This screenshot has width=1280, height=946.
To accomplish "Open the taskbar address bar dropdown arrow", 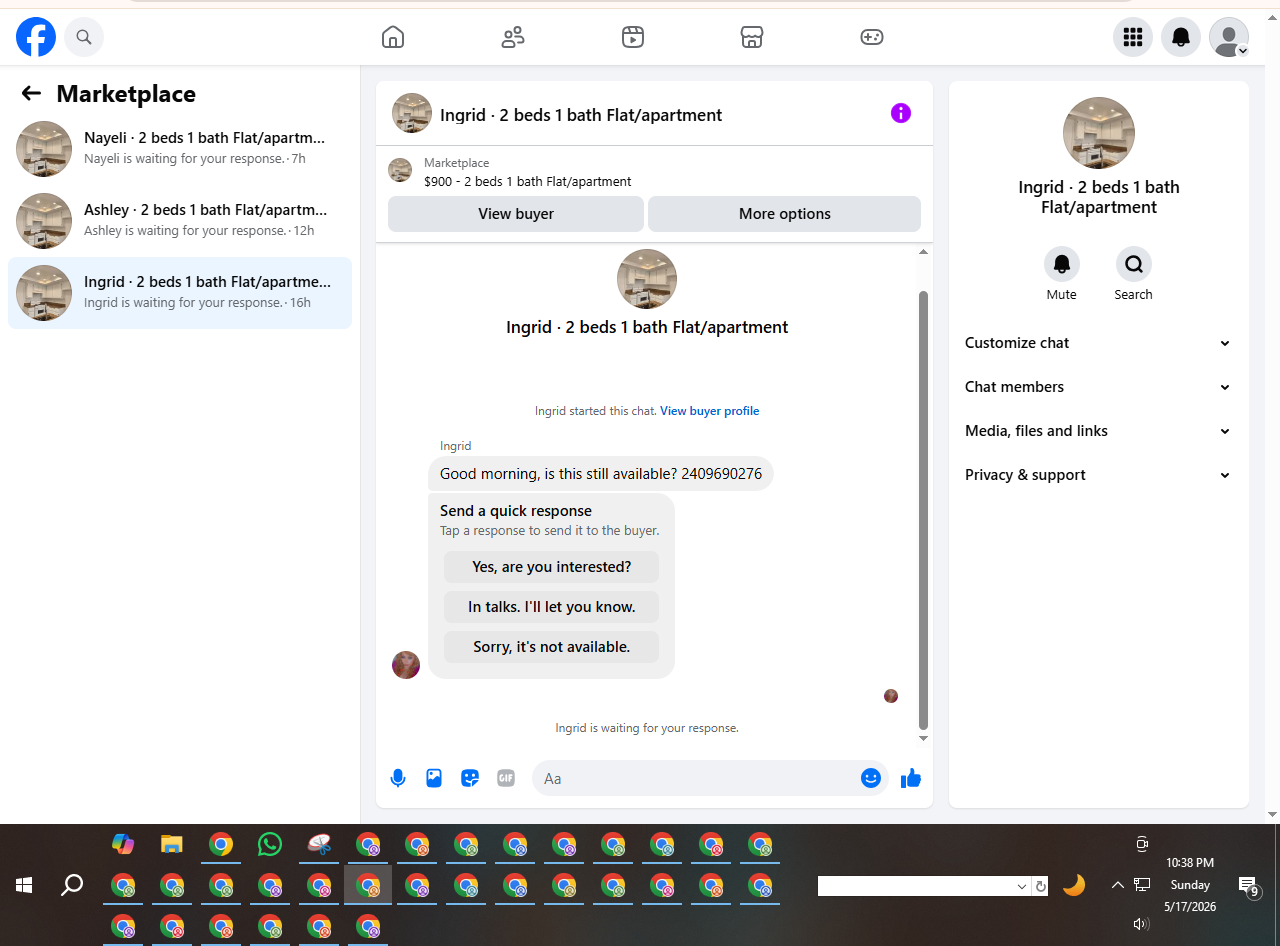I will (1022, 886).
